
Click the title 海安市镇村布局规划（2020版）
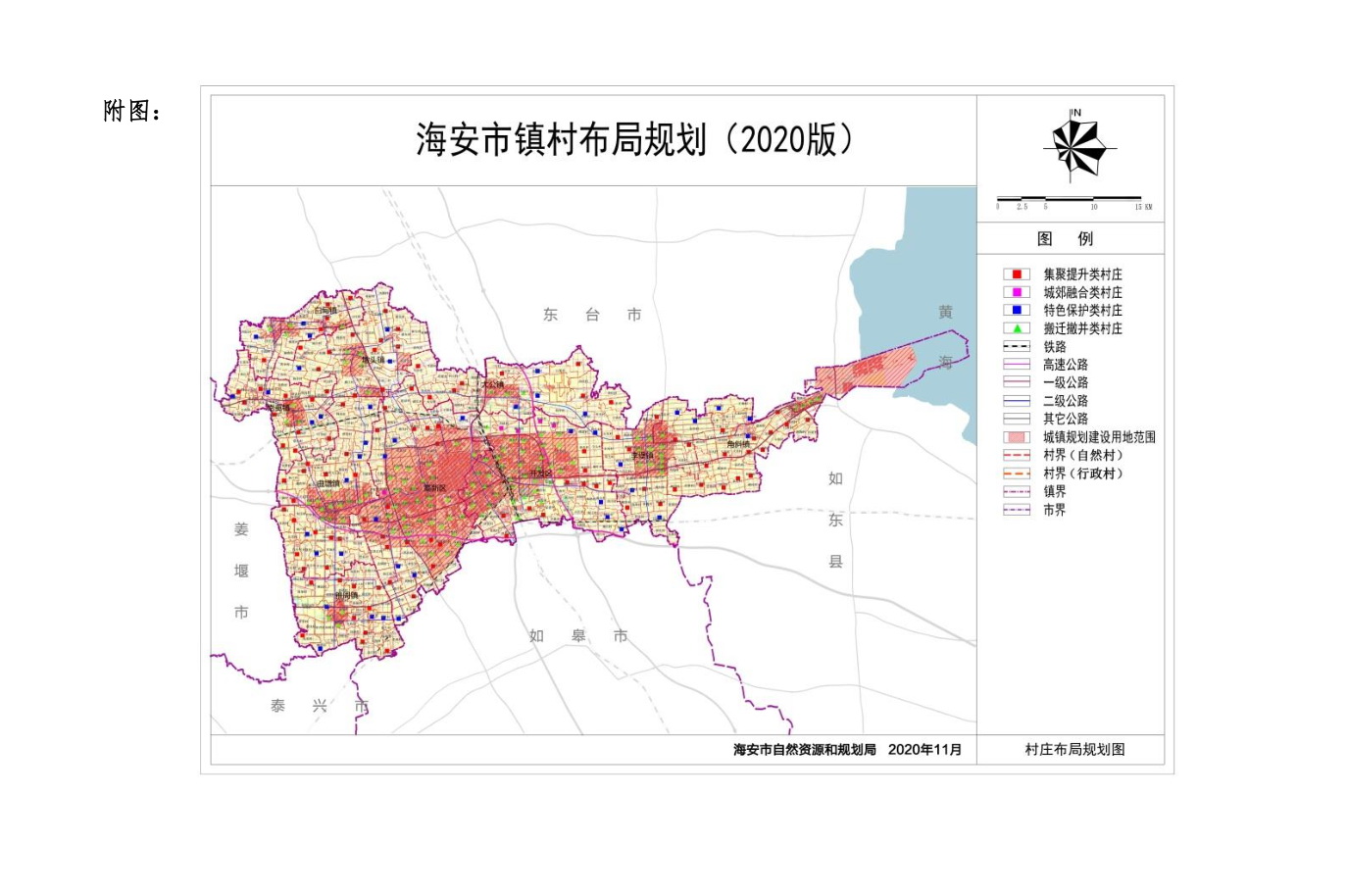pyautogui.click(x=632, y=137)
